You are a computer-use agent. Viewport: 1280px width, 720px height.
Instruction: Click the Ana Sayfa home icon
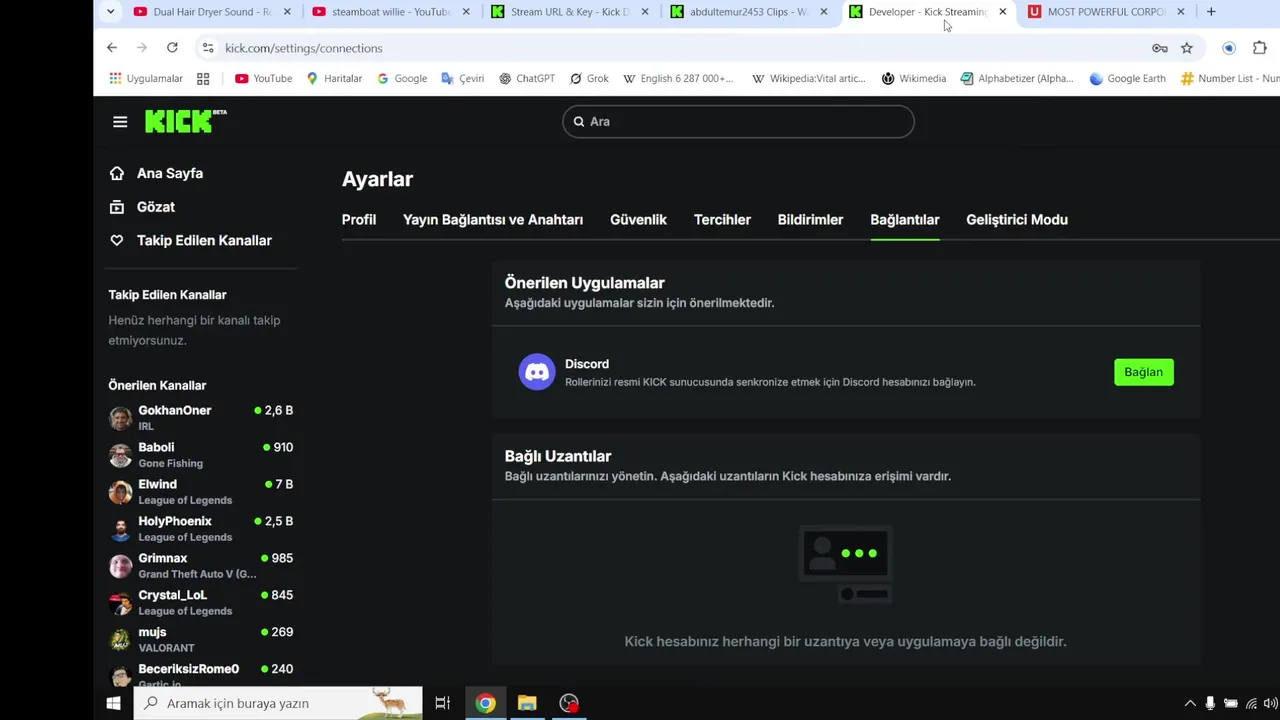[x=117, y=173]
